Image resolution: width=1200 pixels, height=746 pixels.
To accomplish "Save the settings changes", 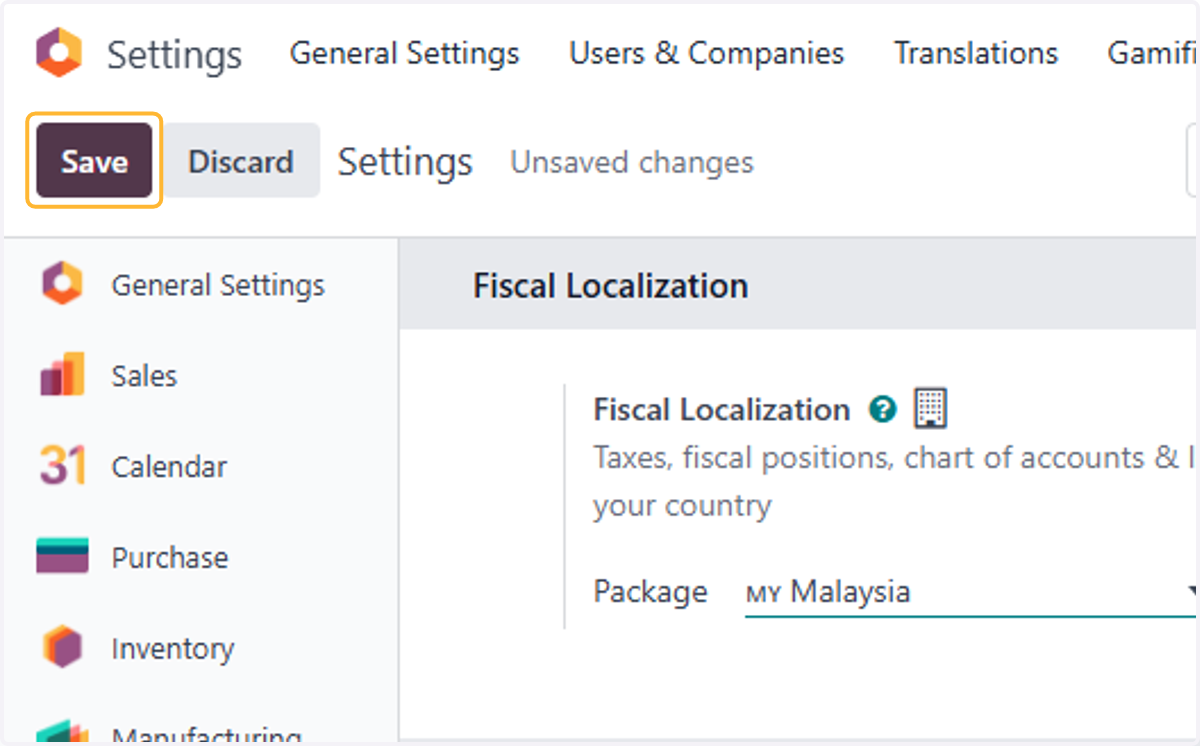I will tap(94, 161).
